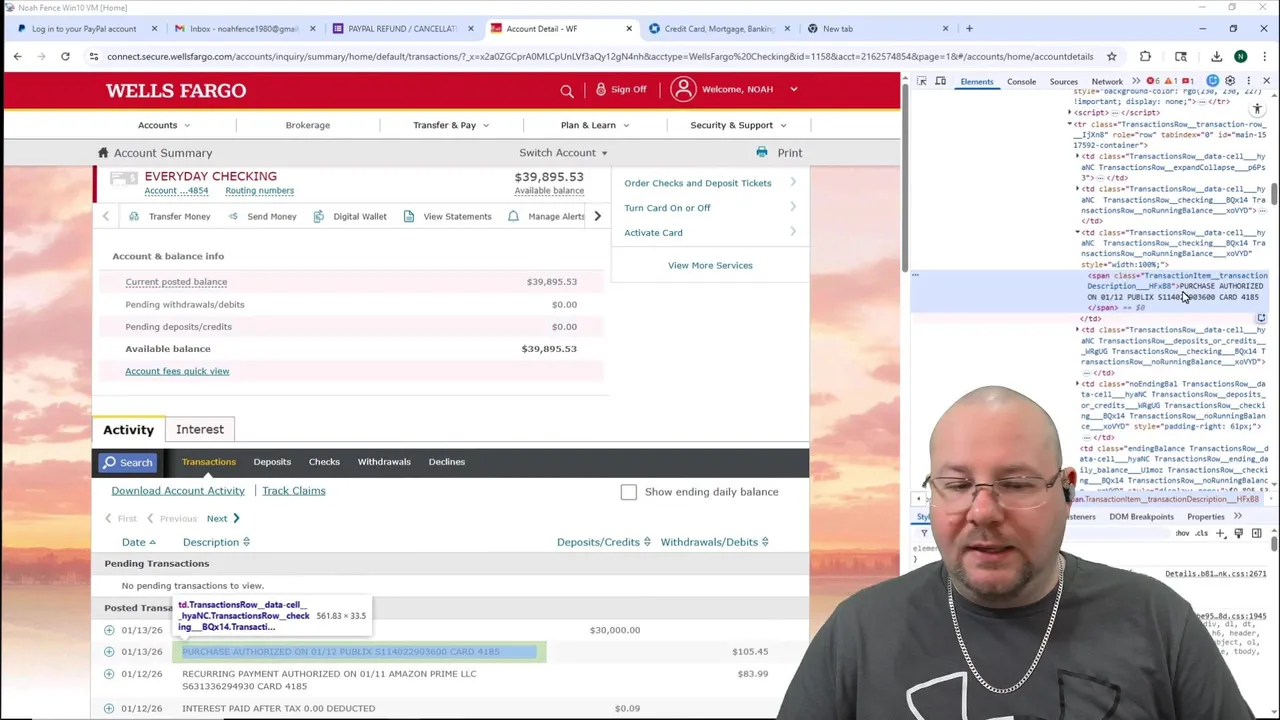Open the DevTools three-dot customize menu

(1248, 81)
